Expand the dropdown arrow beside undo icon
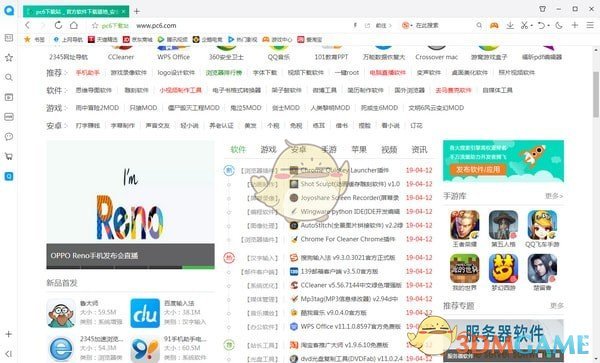The height and width of the screenshot is (363, 600). 548,26
